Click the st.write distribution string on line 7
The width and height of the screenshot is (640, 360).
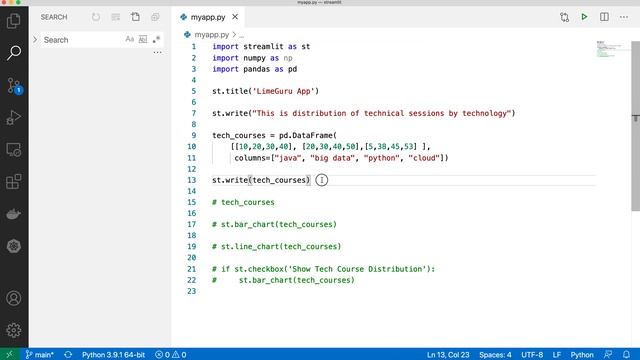pyautogui.click(x=382, y=113)
